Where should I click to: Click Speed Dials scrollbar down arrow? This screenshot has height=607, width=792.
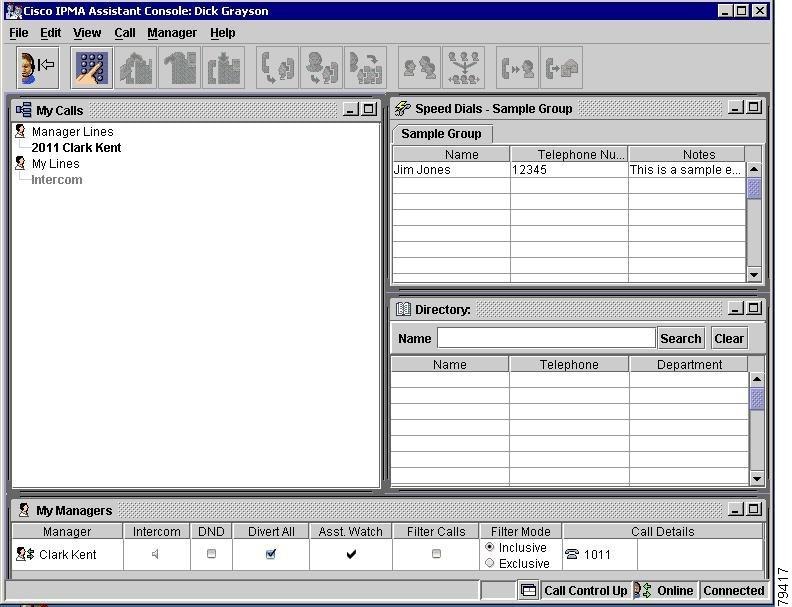(x=754, y=275)
